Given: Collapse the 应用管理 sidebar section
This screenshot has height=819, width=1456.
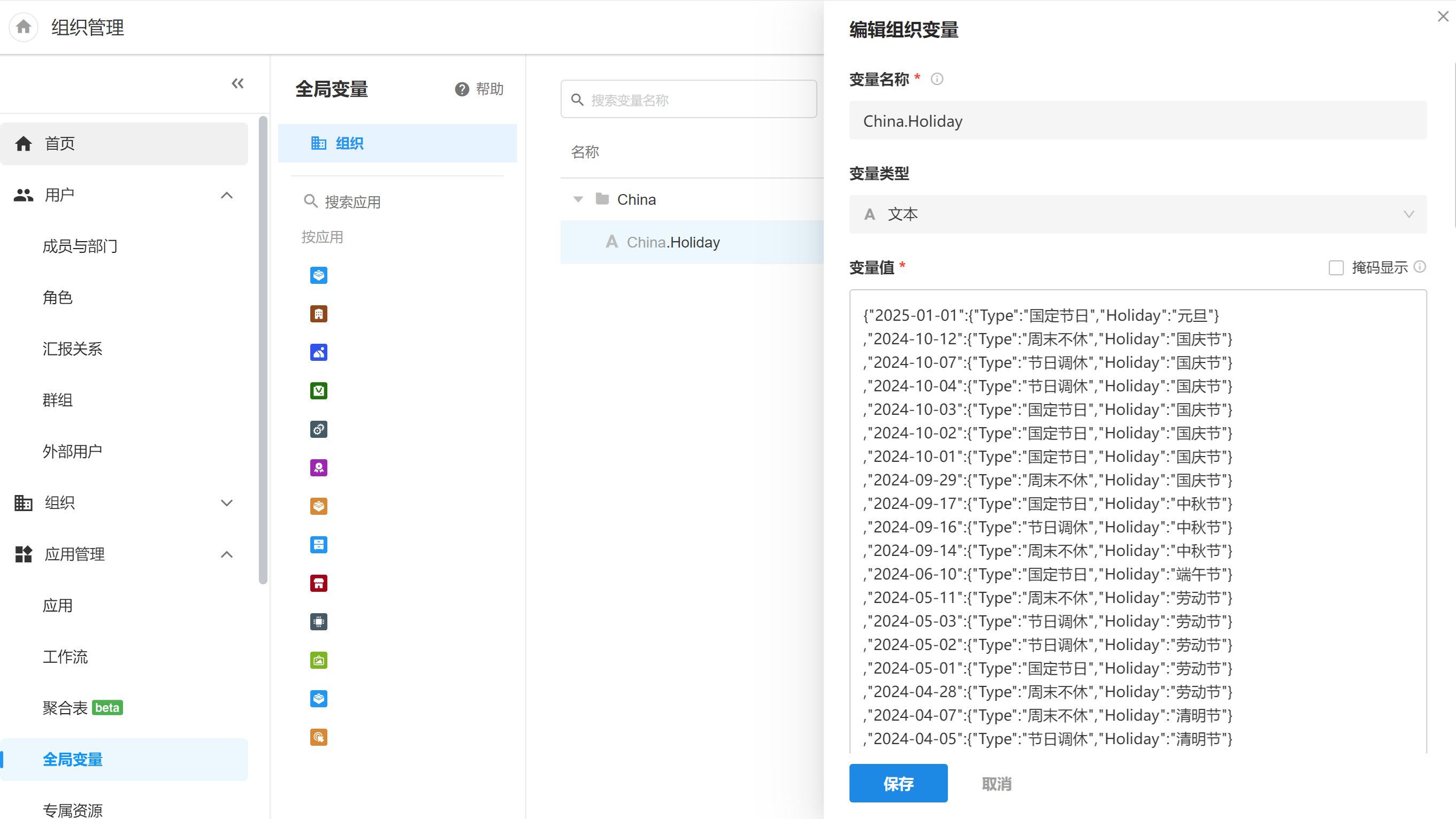Looking at the screenshot, I should [226, 554].
